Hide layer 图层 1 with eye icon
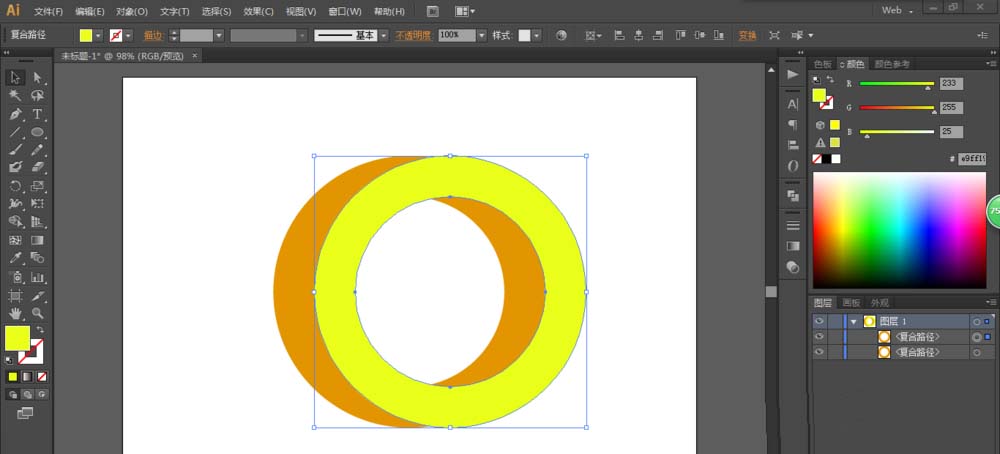 [x=819, y=321]
